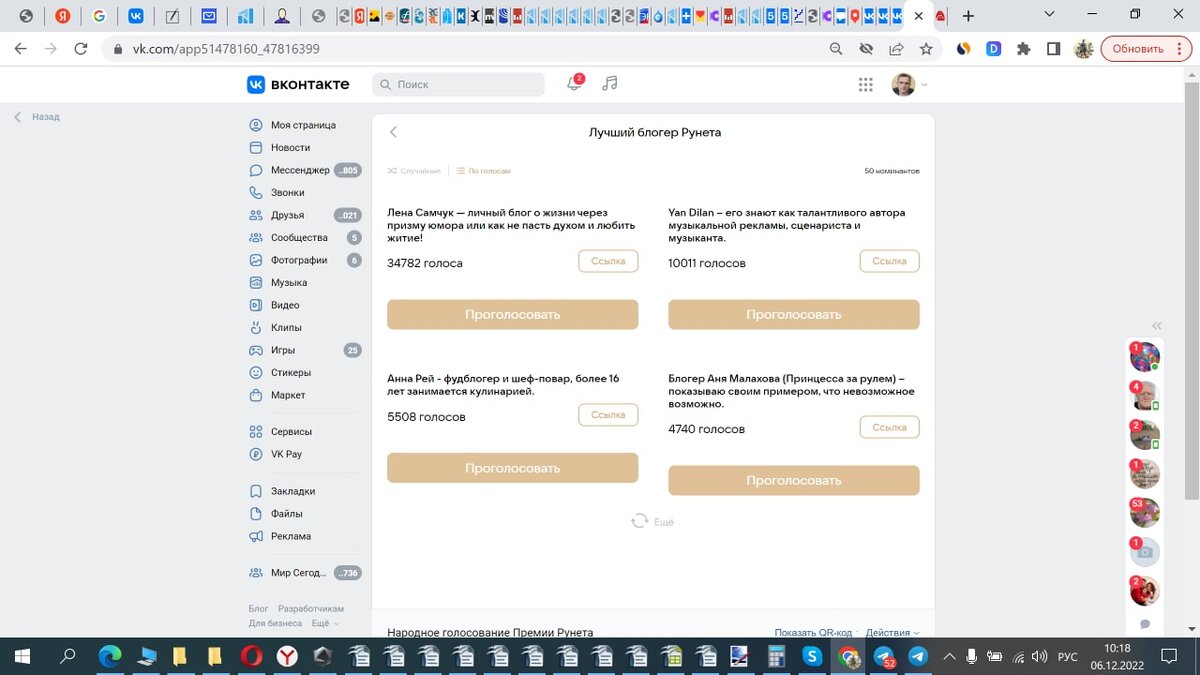This screenshot has height=675, width=1200.
Task: Click the browser address bar
Action: click(x=468, y=48)
